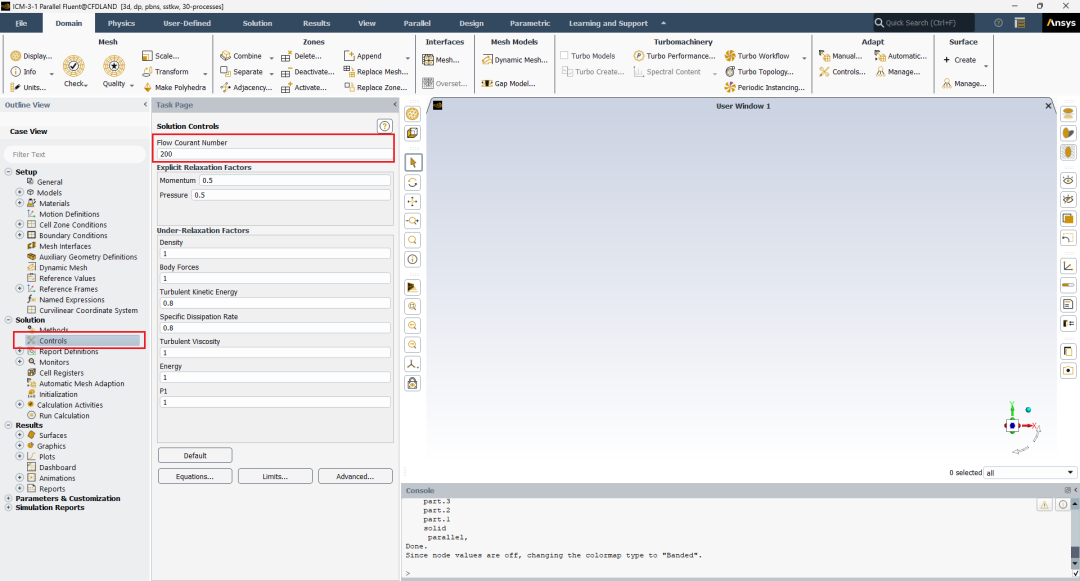Close User Window 1

coord(1048,106)
